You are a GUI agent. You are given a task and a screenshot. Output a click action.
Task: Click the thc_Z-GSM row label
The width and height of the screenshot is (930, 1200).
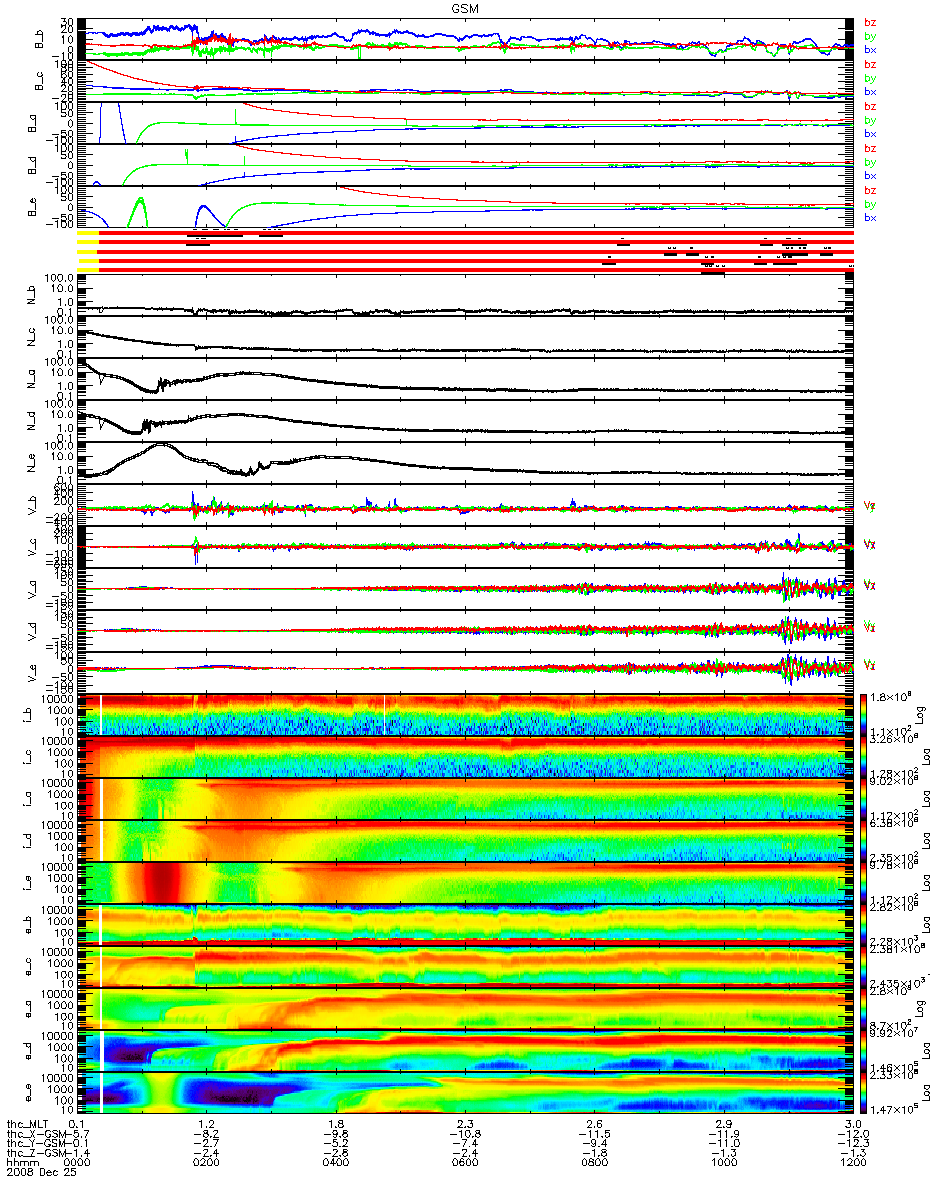click(x=36, y=1152)
